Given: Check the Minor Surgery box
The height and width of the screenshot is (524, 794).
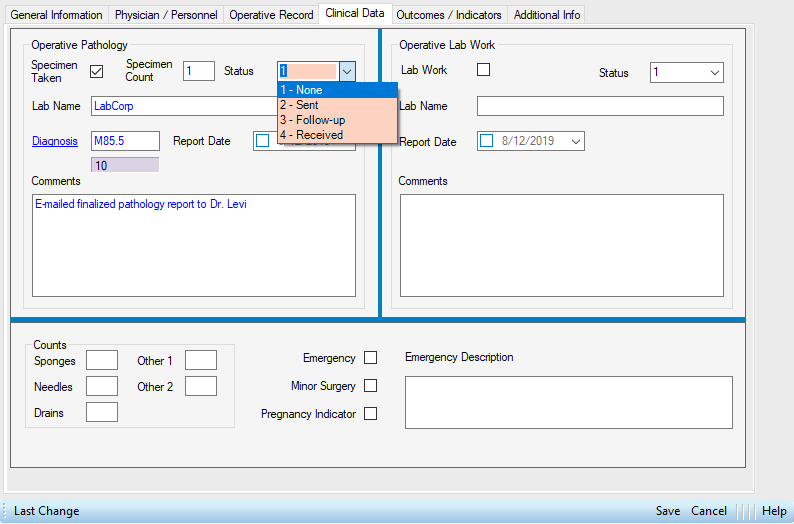Looking at the screenshot, I should coord(371,386).
